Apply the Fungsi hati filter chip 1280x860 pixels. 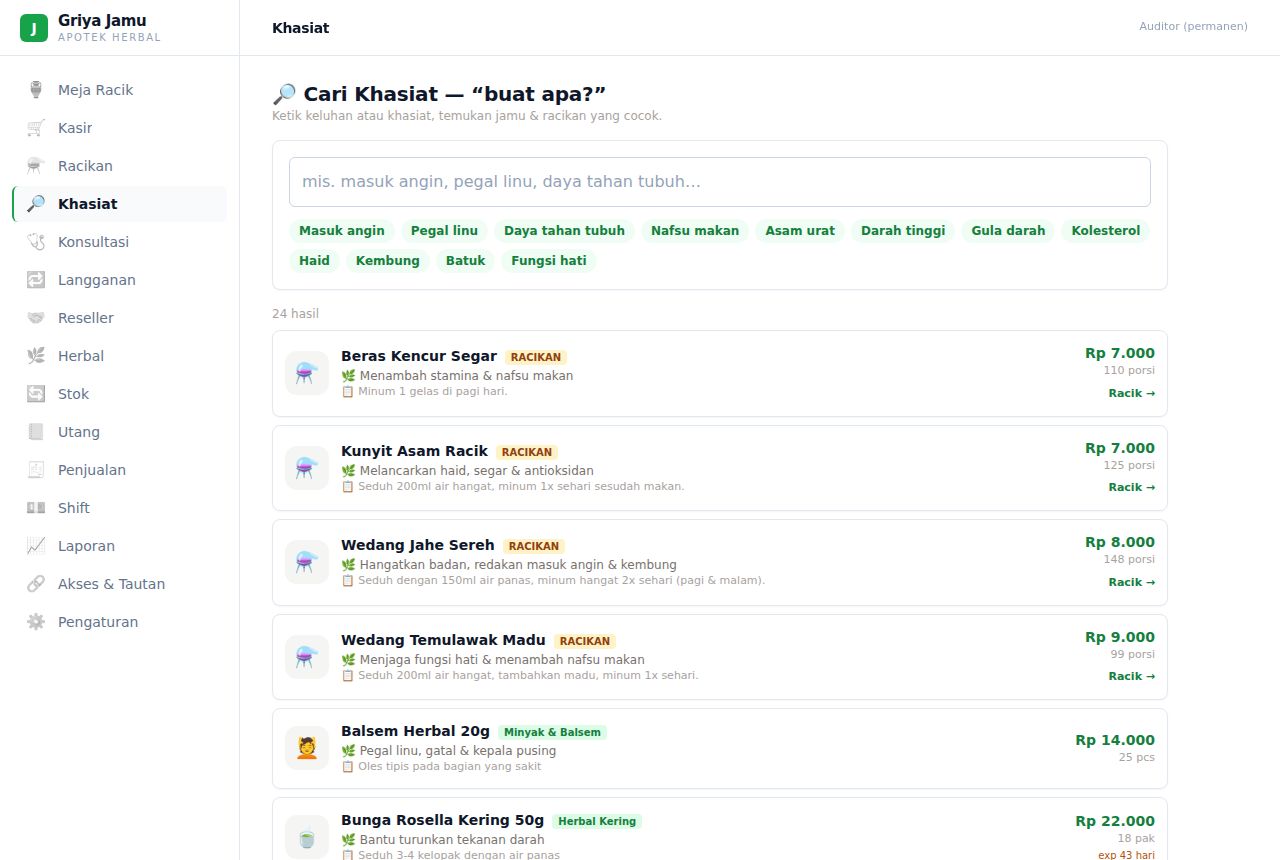[549, 261]
